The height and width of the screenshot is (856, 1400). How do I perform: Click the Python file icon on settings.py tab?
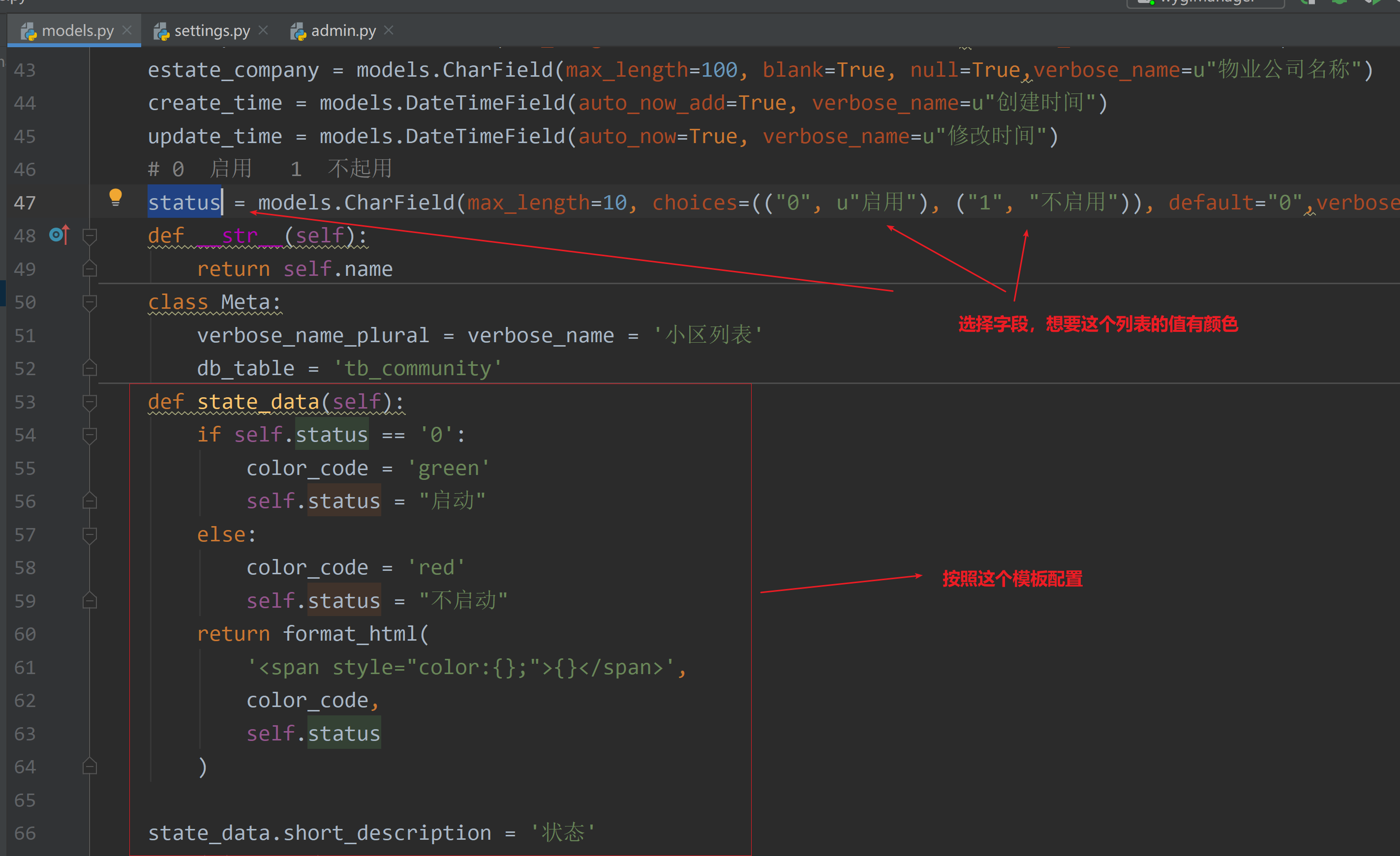161,31
